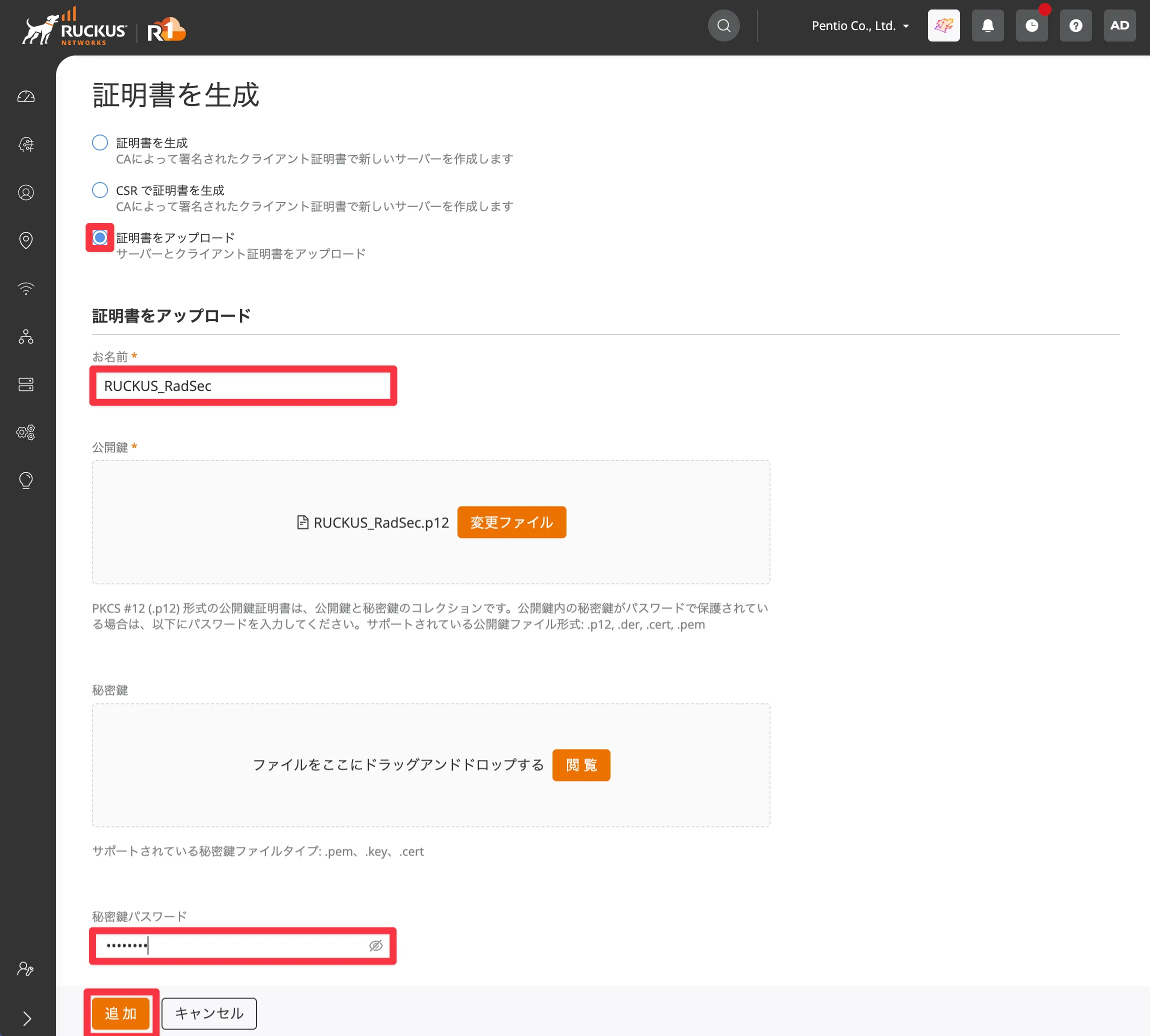Image resolution: width=1150 pixels, height=1036 pixels.
Task: Open the Pentio Co., Ltd. tenant dropdown
Action: (860, 25)
